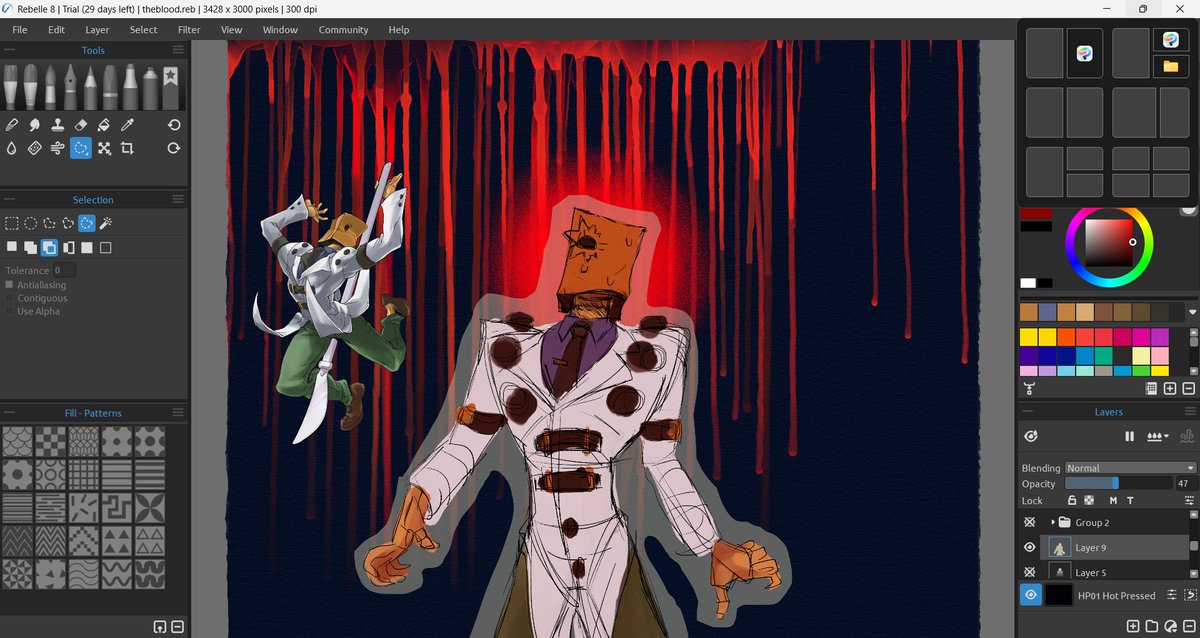Select the Blow tool icon
Viewport: 1200px width, 638px height.
pyautogui.click(x=58, y=148)
